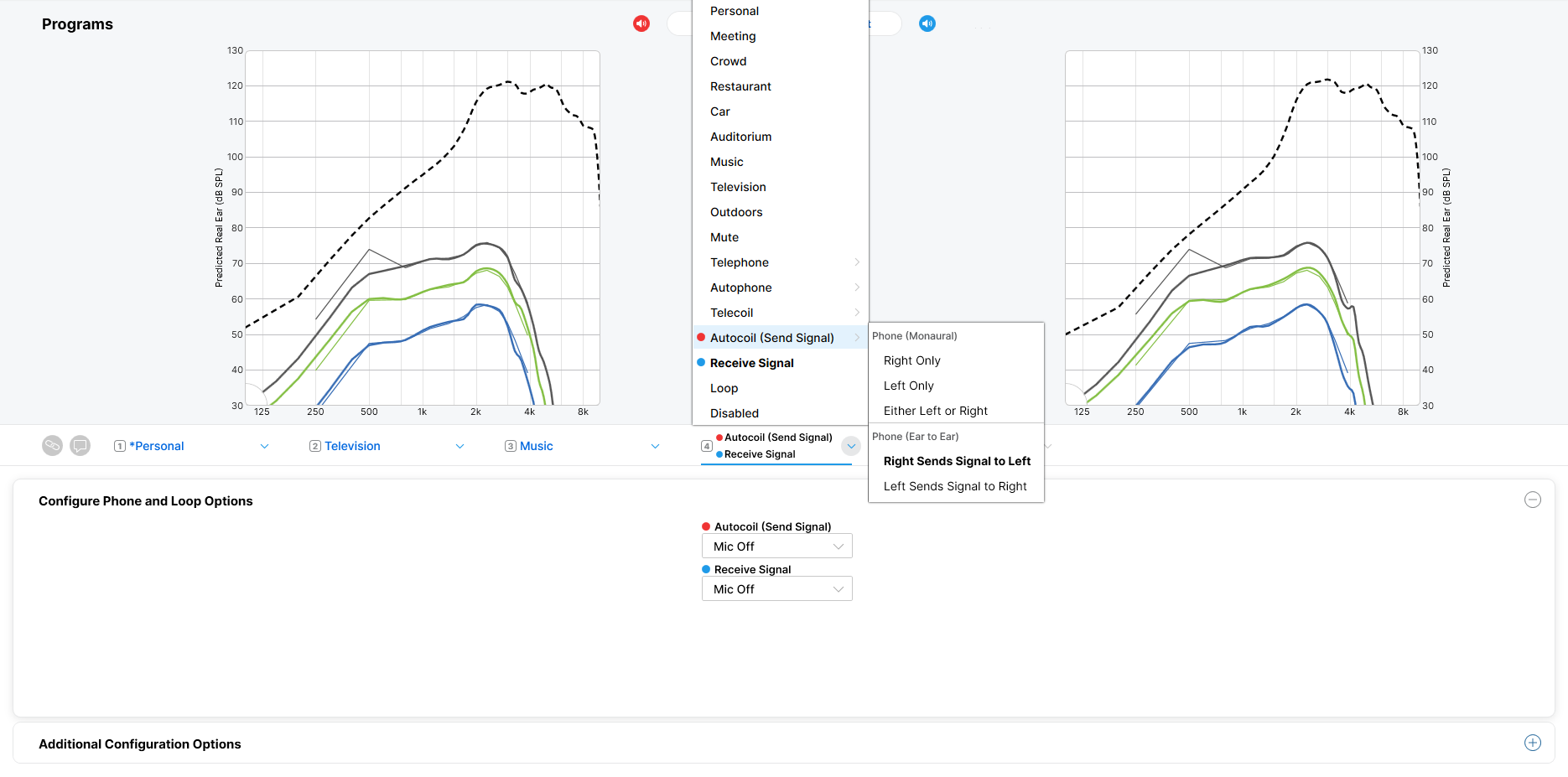Open the comment bubble icon

coord(80,446)
